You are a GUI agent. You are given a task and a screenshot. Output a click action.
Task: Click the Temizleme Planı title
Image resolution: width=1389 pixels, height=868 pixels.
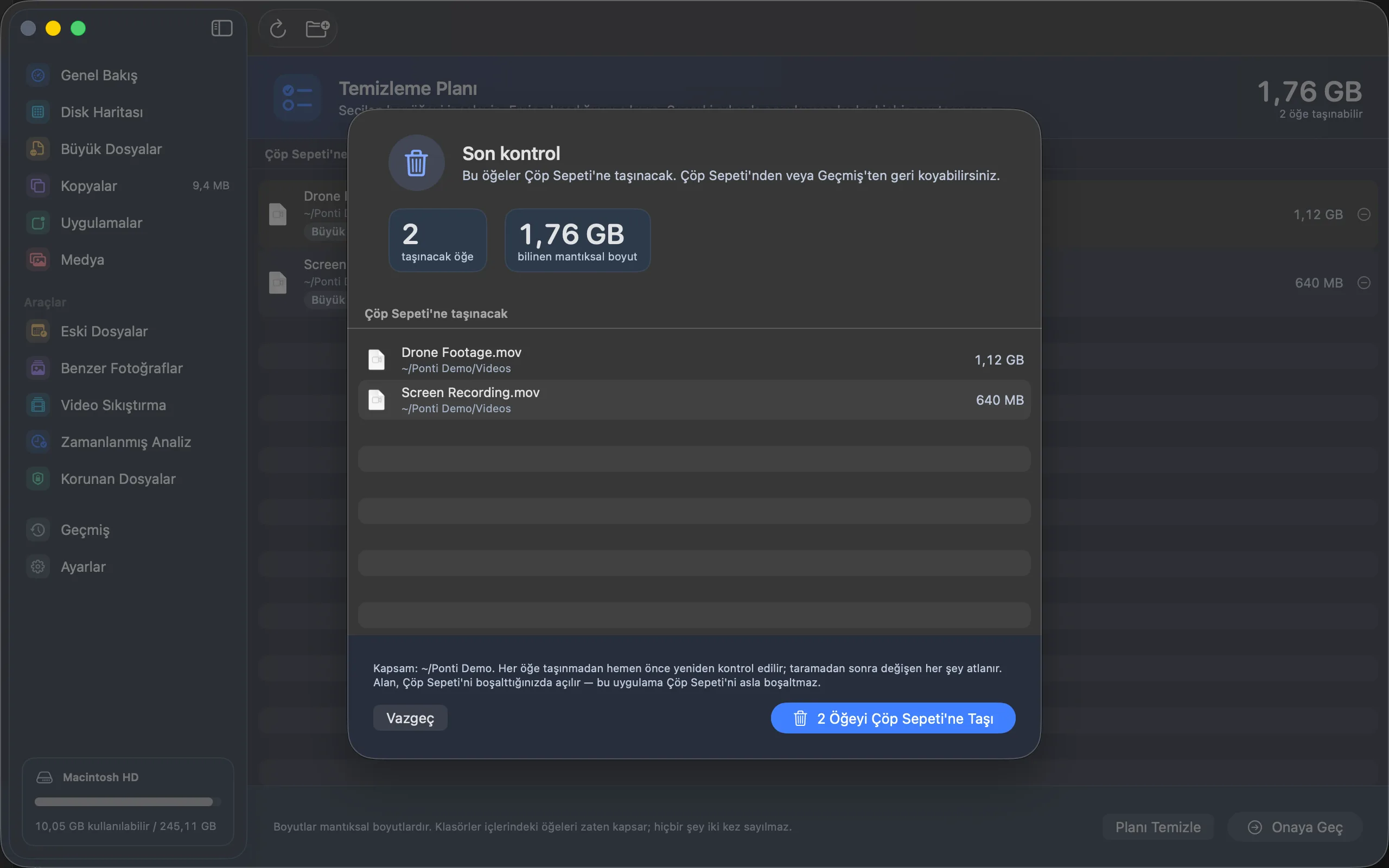(407, 88)
